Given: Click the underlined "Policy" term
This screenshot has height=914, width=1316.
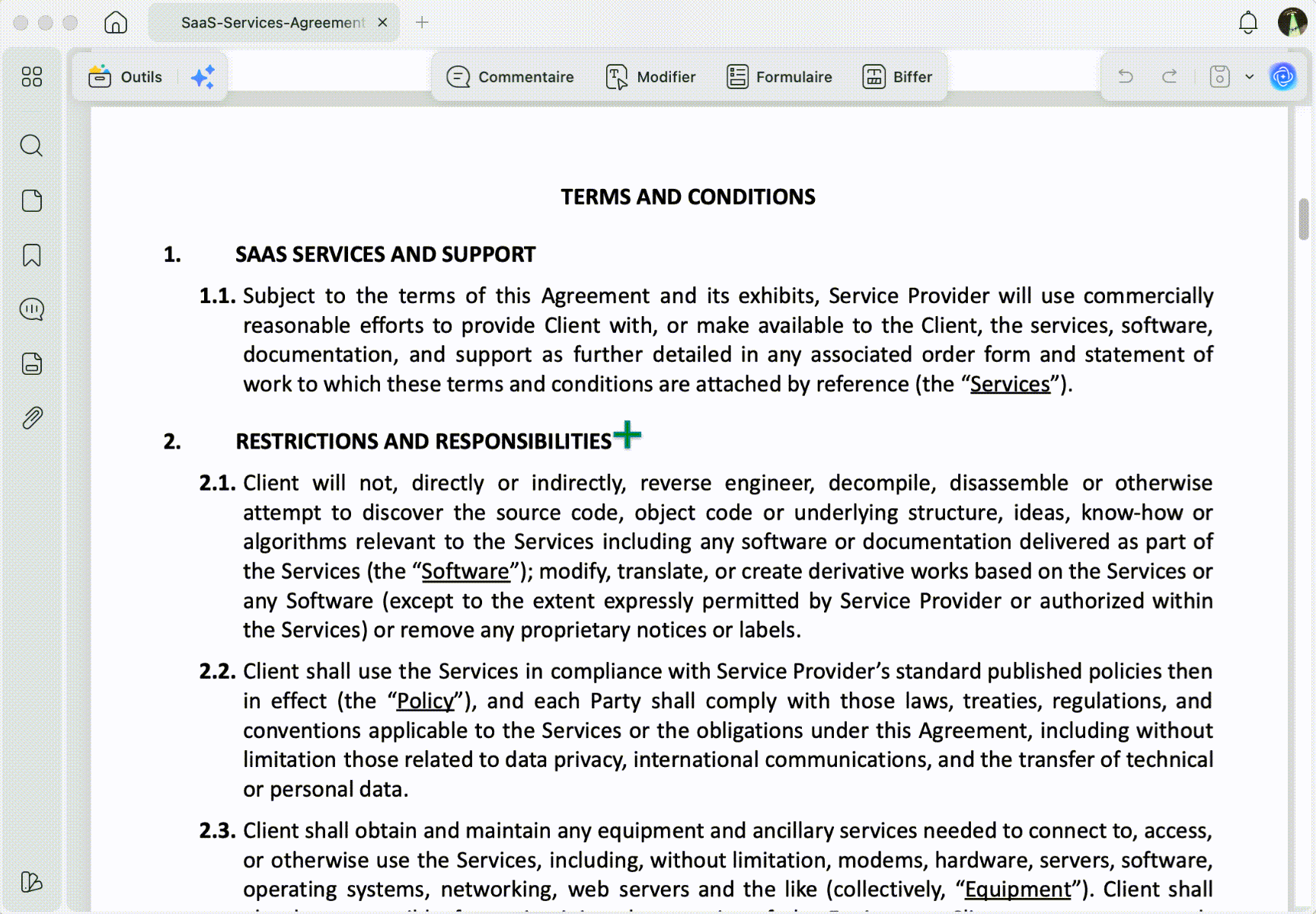Looking at the screenshot, I should [425, 701].
